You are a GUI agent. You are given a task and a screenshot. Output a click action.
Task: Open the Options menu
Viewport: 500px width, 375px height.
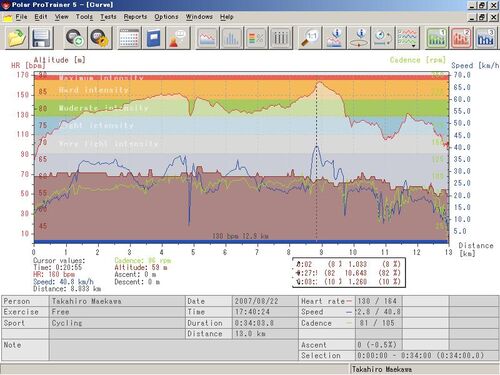(x=166, y=17)
